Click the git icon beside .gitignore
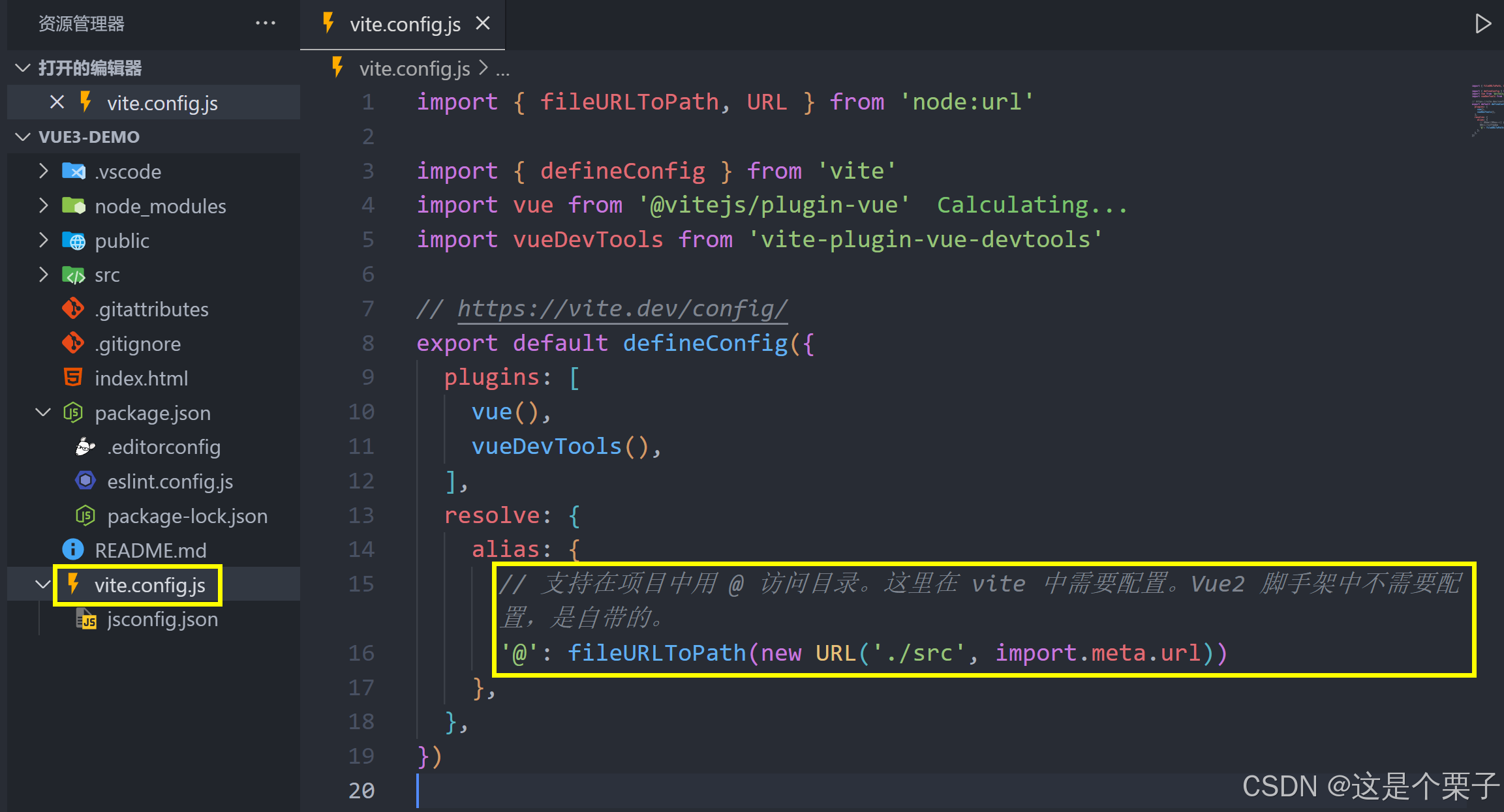 73,343
